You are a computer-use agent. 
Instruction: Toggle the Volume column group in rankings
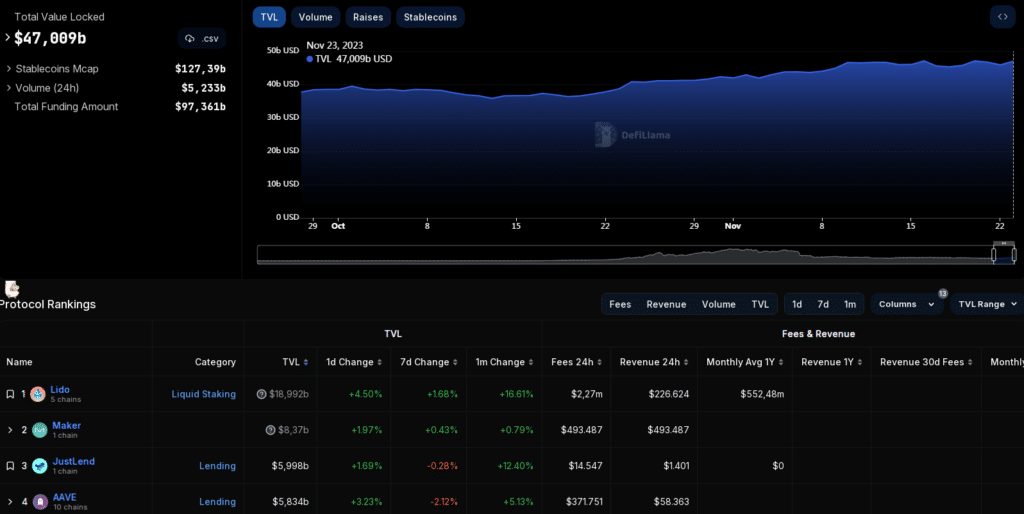[718, 304]
